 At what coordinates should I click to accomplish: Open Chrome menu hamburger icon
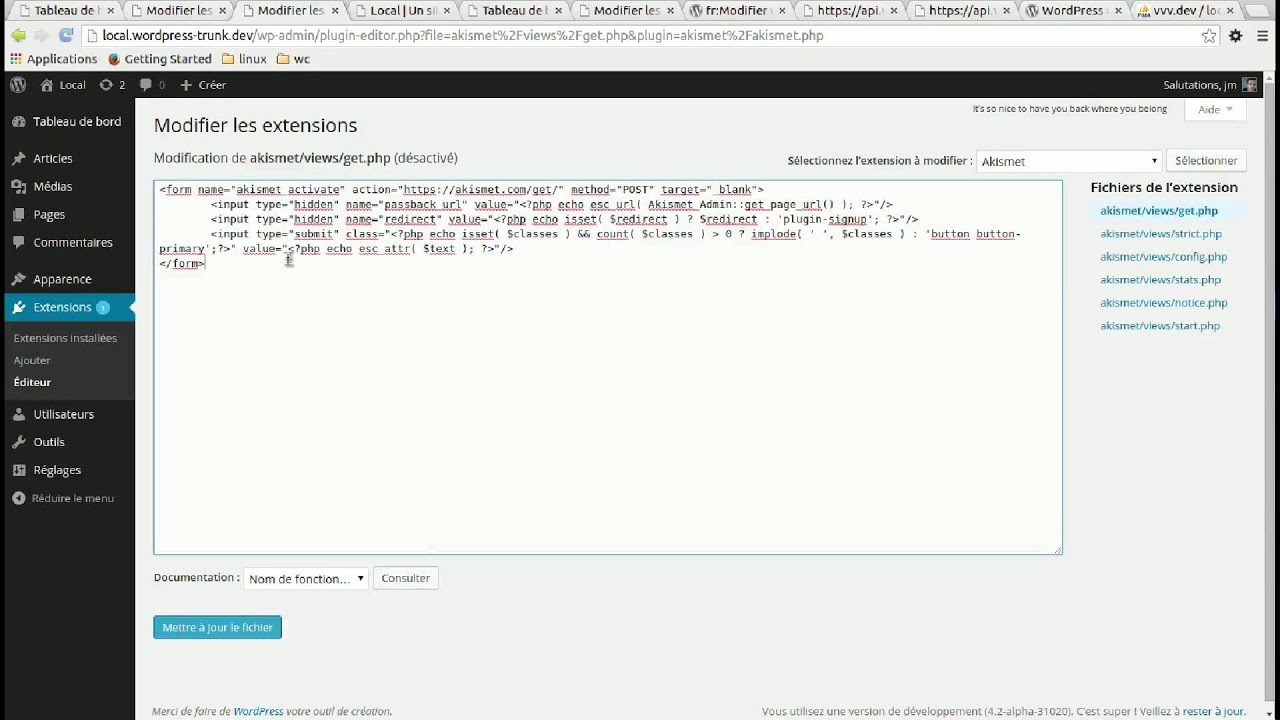[x=1261, y=35]
